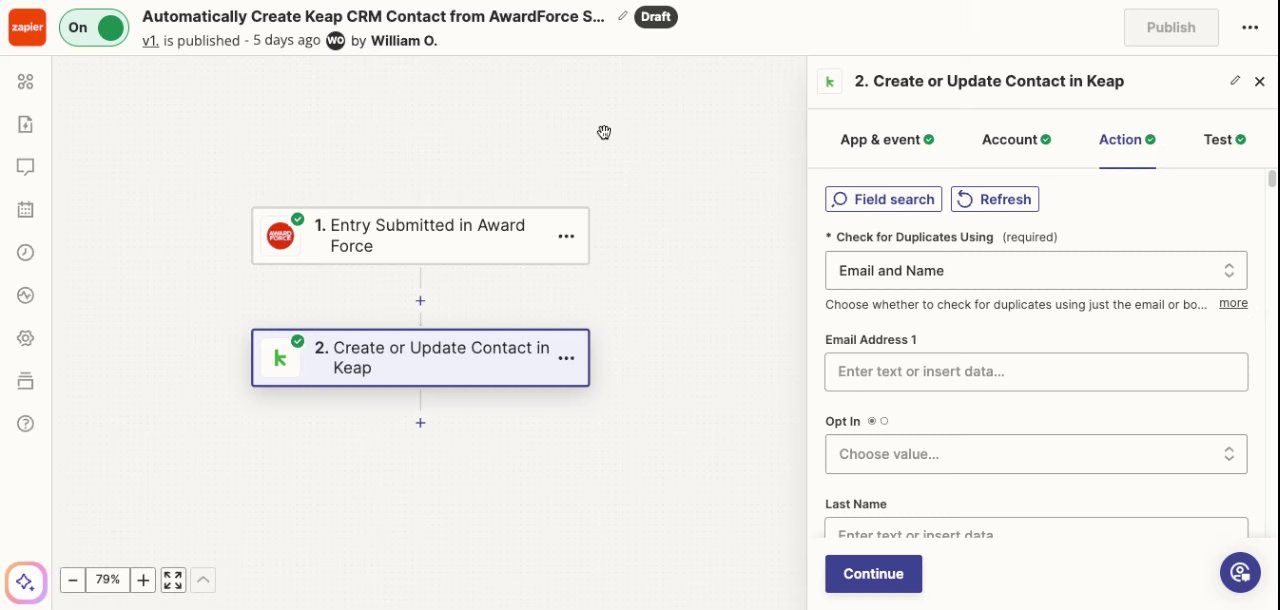Viewport: 1280px width, 610px height.
Task: Click the AI sparkle assistant icon
Action: [26, 582]
